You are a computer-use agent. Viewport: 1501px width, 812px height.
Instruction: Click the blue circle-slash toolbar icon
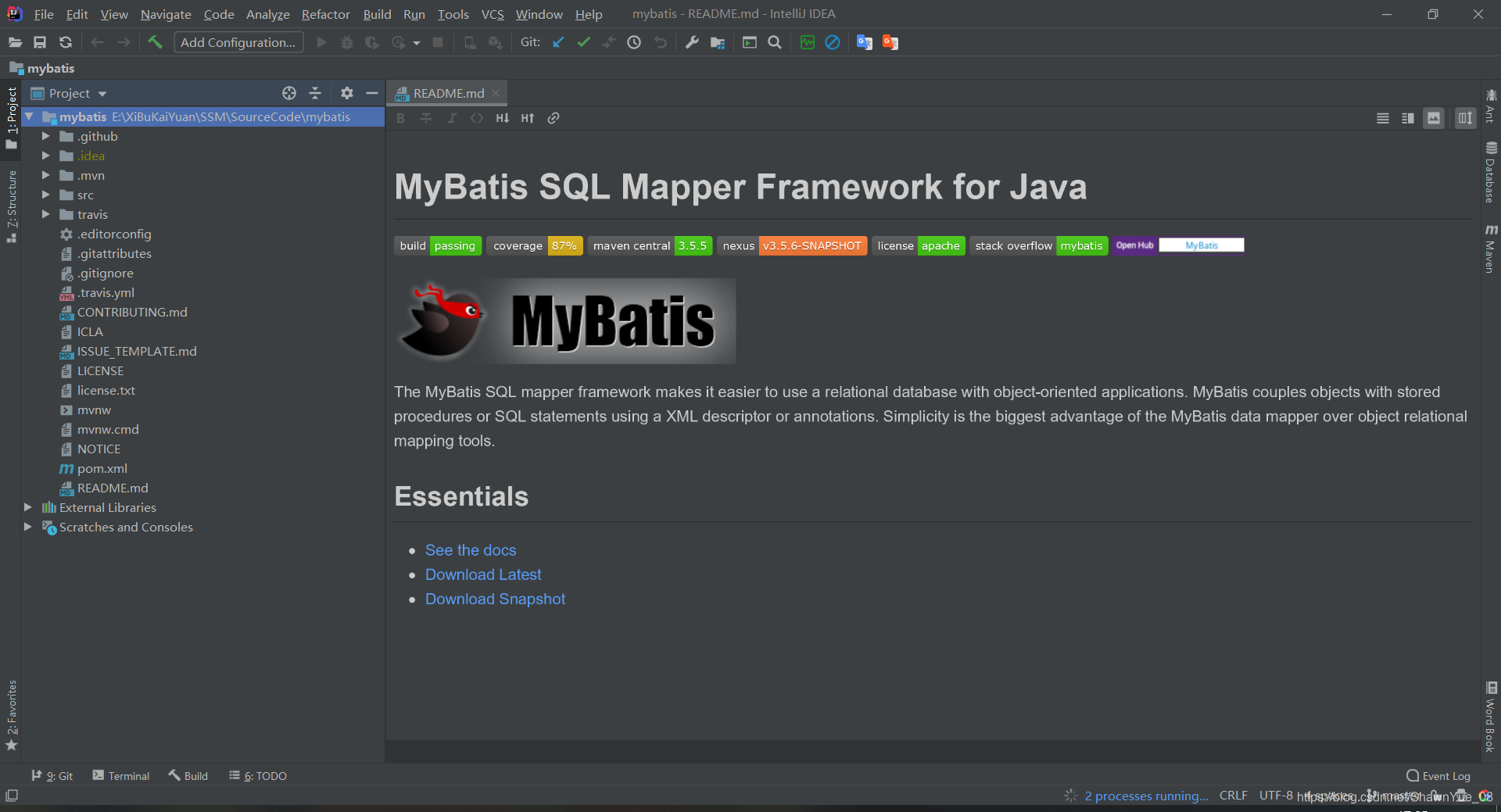833,42
